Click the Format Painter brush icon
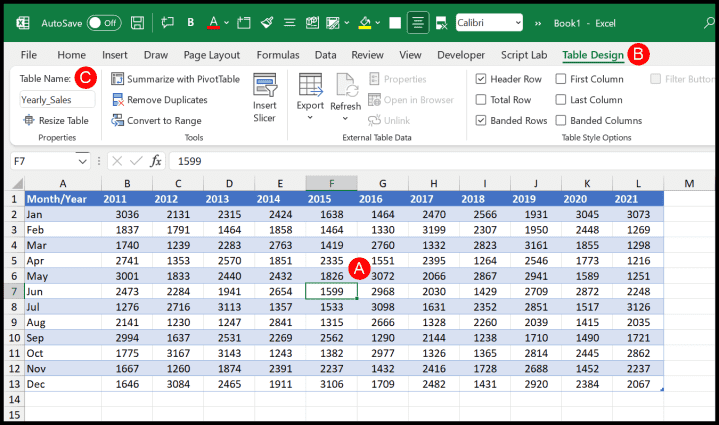719x425 pixels. coord(267,22)
